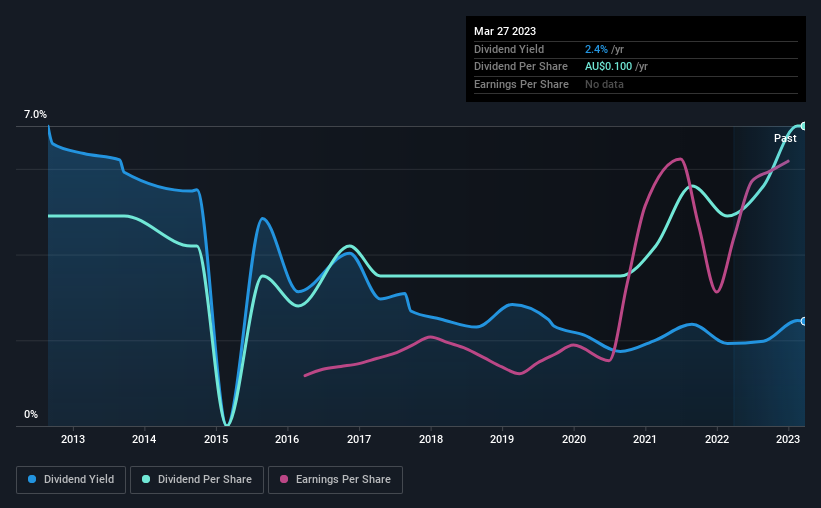Toggle the Earnings Per Share legend button
This screenshot has height=508, width=821.
336,480
